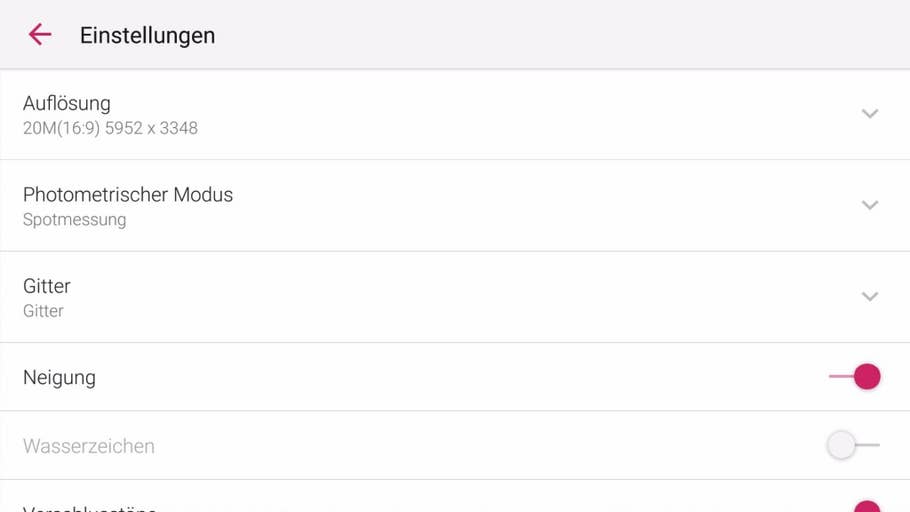Tap the Wasserzeichen label
Screen dimensions: 910x512
tap(89, 446)
